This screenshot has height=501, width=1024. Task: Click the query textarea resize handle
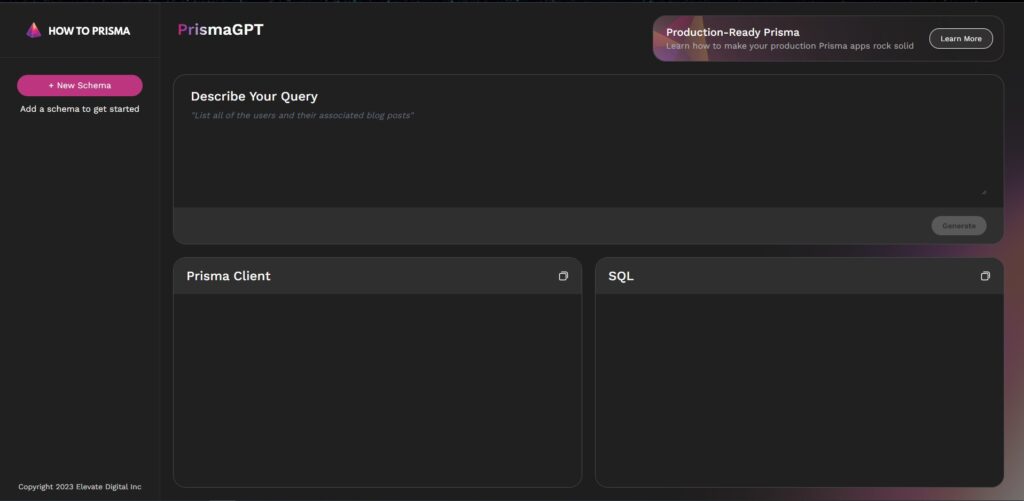(x=984, y=192)
